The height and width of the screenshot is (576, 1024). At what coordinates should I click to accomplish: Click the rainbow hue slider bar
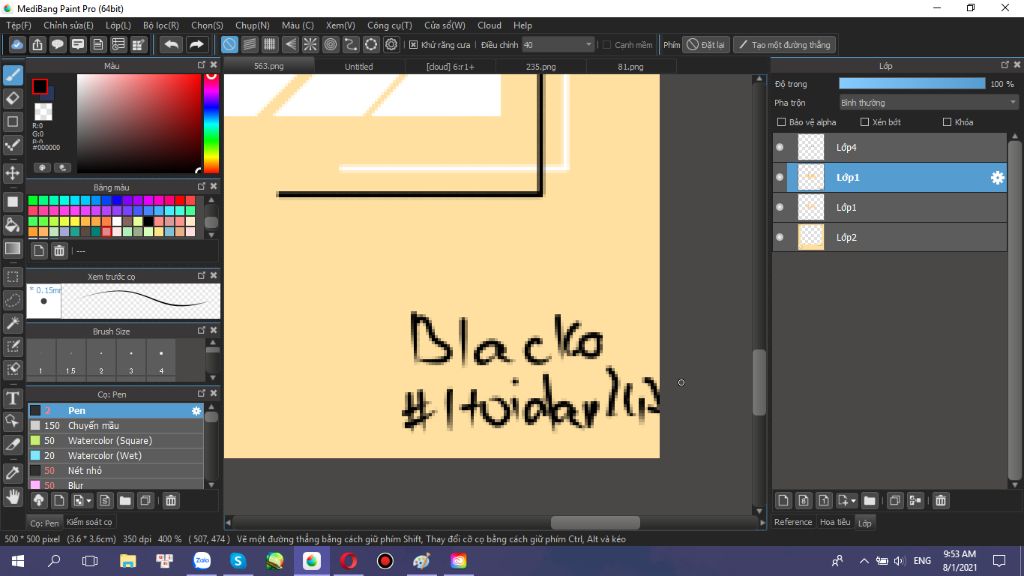[212, 123]
